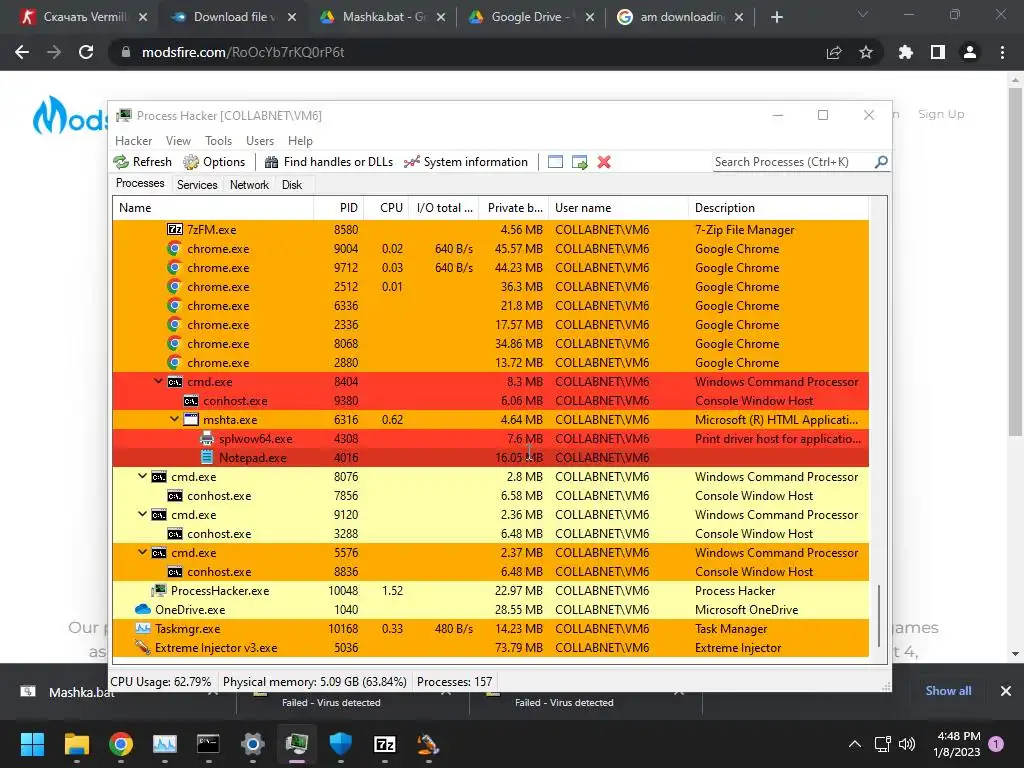The height and width of the screenshot is (768, 1024).
Task: Select Extreme Injector v3.exe icon
Action: [143, 647]
